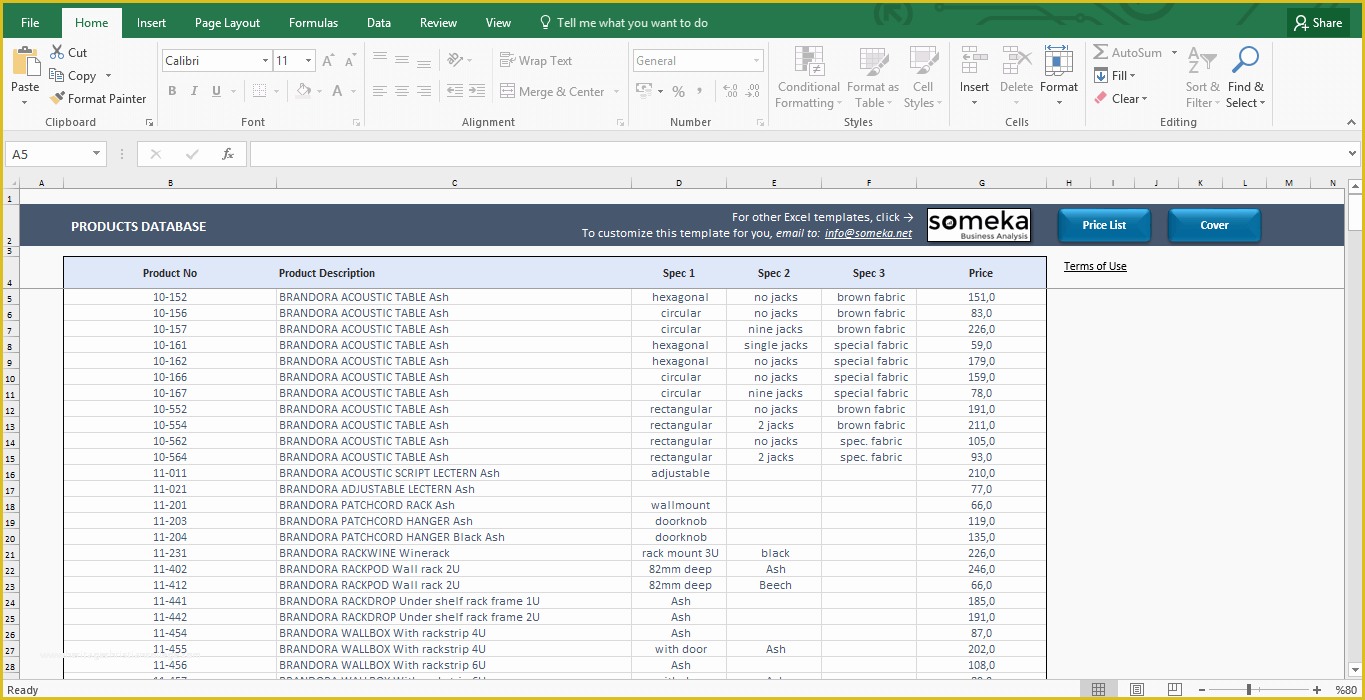The image size is (1365, 700).
Task: Click the decrease indent icon
Action: click(x=455, y=91)
